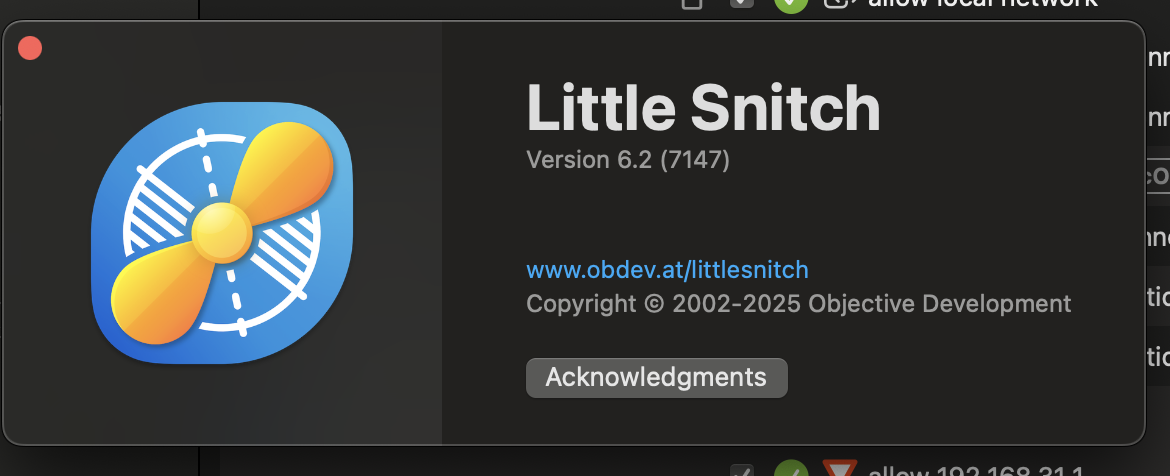
Task: Close the About Little Snitch window
Action: [x=30, y=48]
